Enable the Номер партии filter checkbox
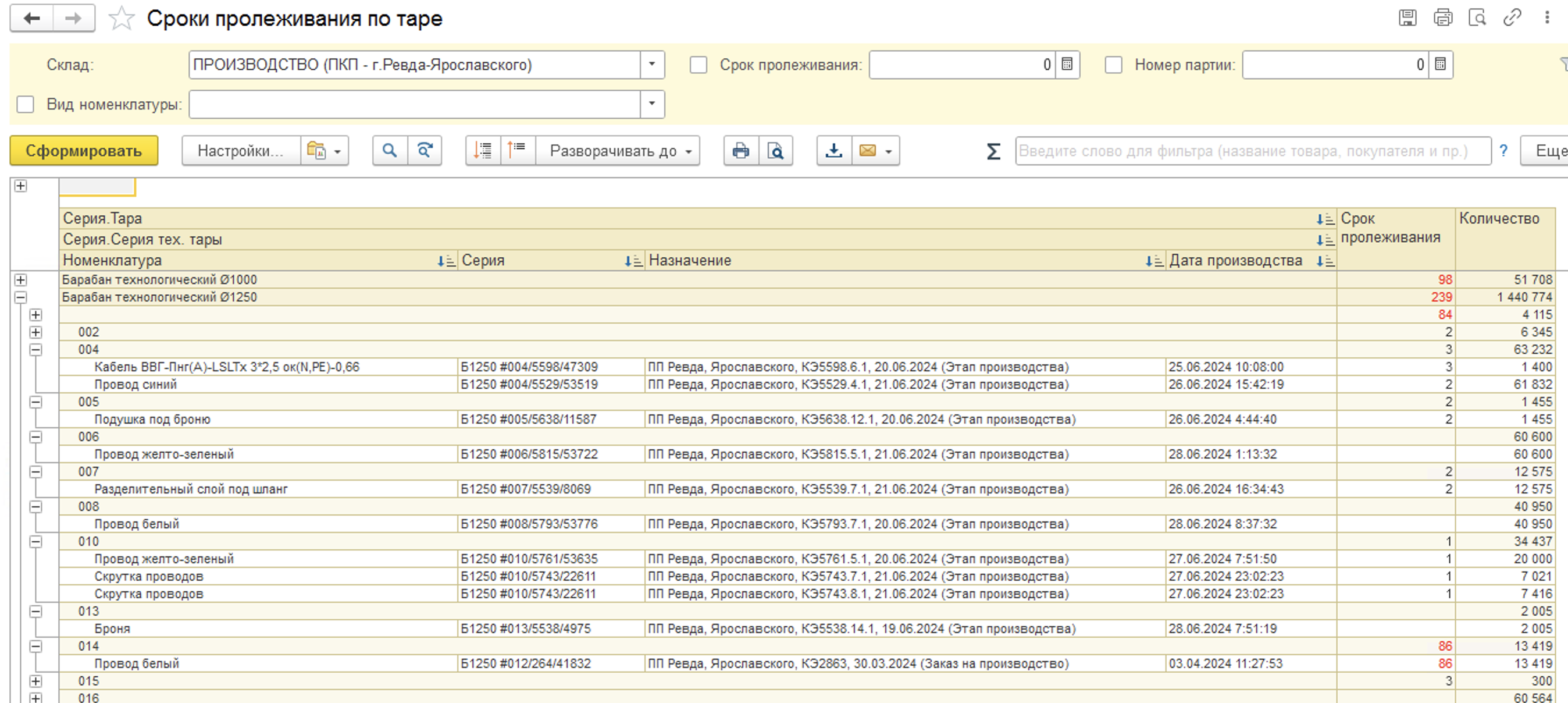The height and width of the screenshot is (703, 1568). click(1113, 65)
